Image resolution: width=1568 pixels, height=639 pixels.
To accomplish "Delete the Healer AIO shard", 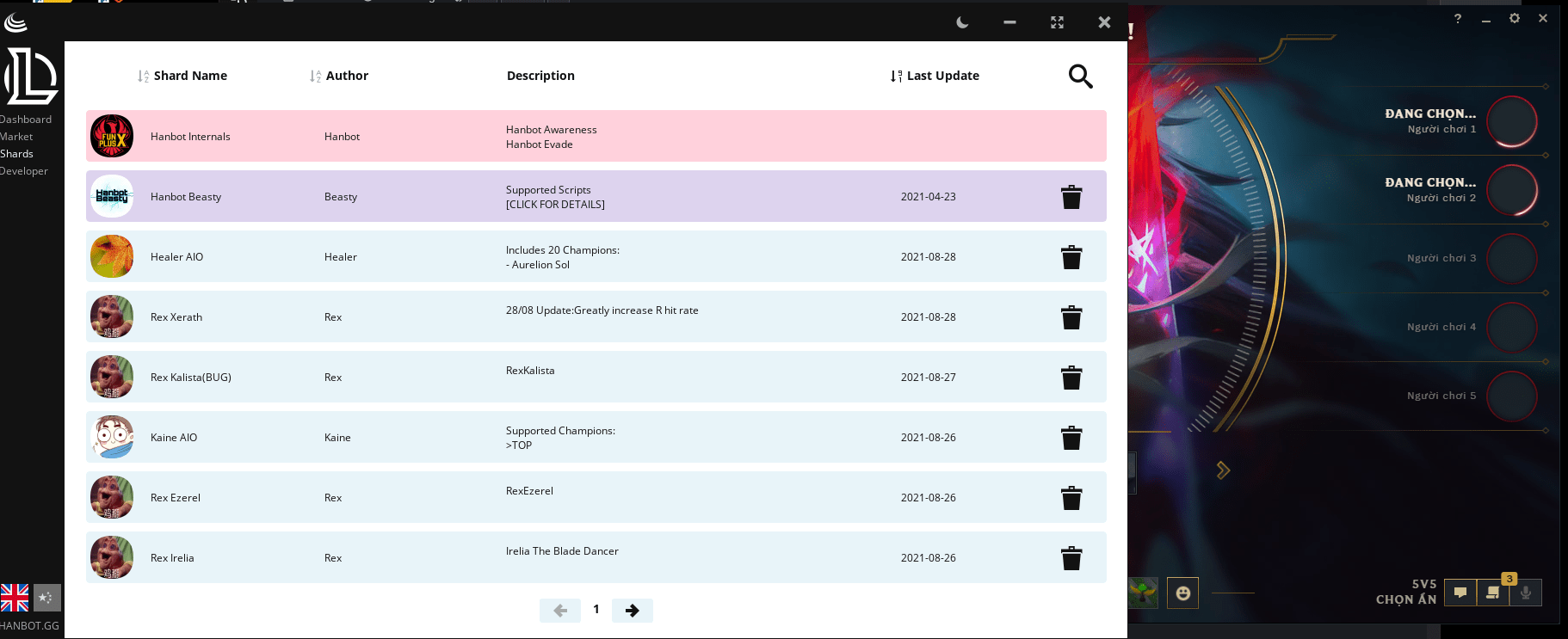I will pos(1071,257).
